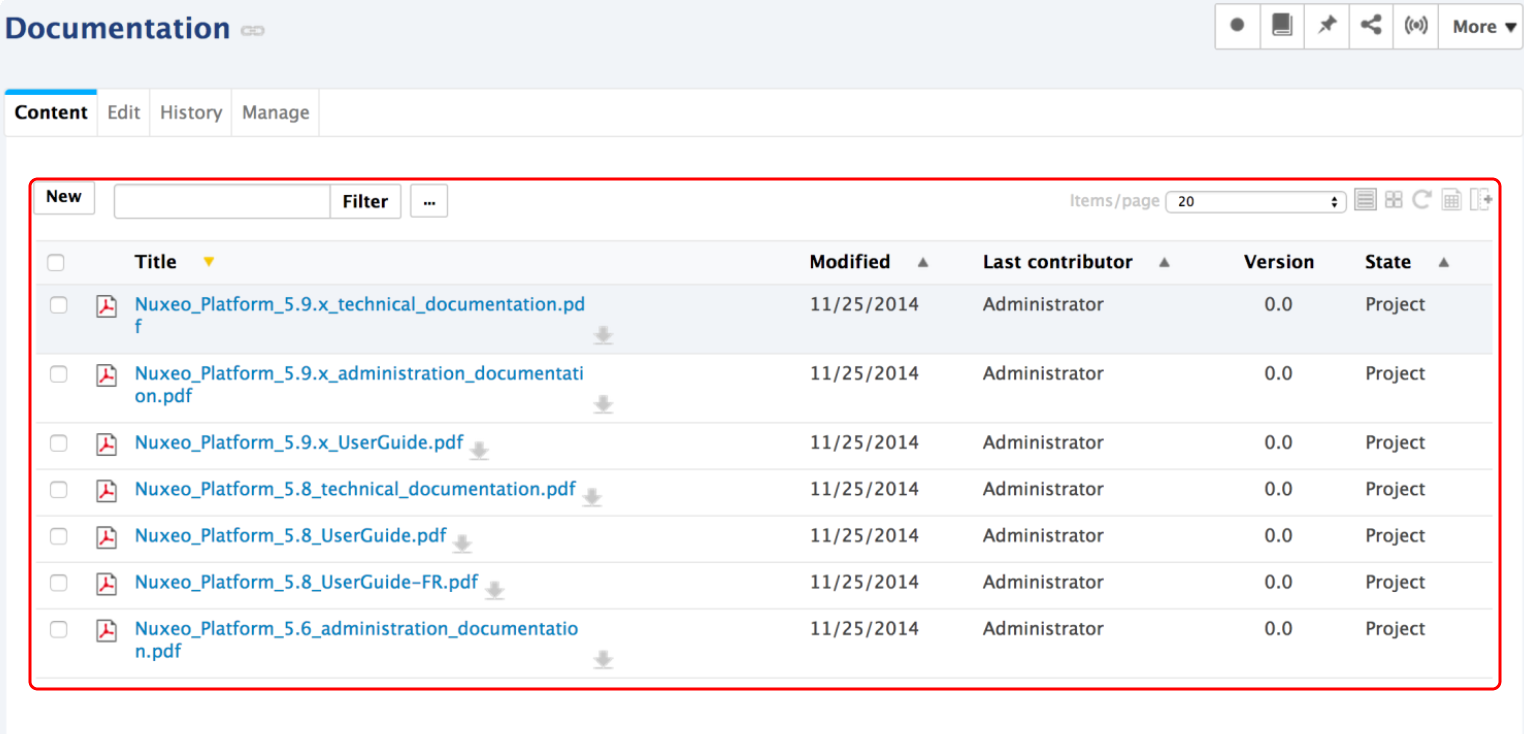Click the permalink chain icon beside Documentation

(x=253, y=31)
